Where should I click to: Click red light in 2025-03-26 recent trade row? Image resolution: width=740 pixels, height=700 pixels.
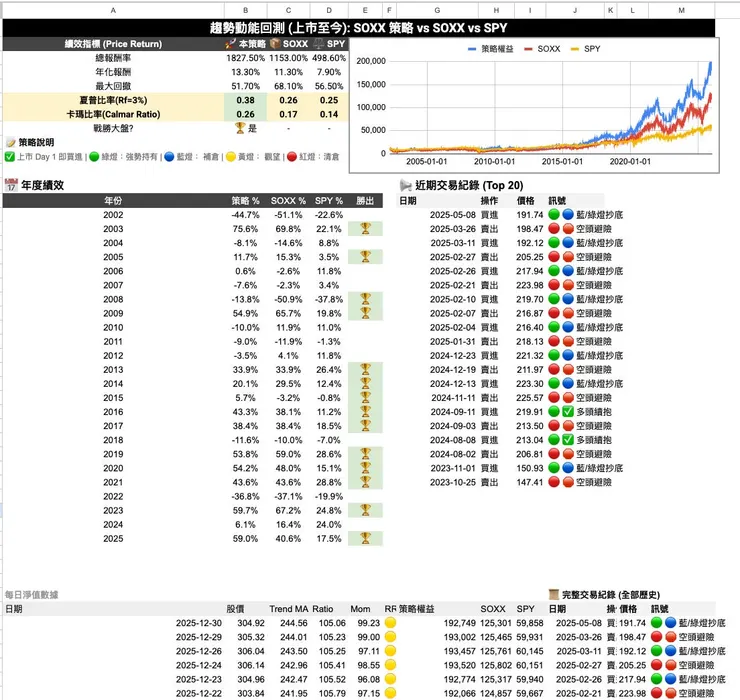[554, 228]
